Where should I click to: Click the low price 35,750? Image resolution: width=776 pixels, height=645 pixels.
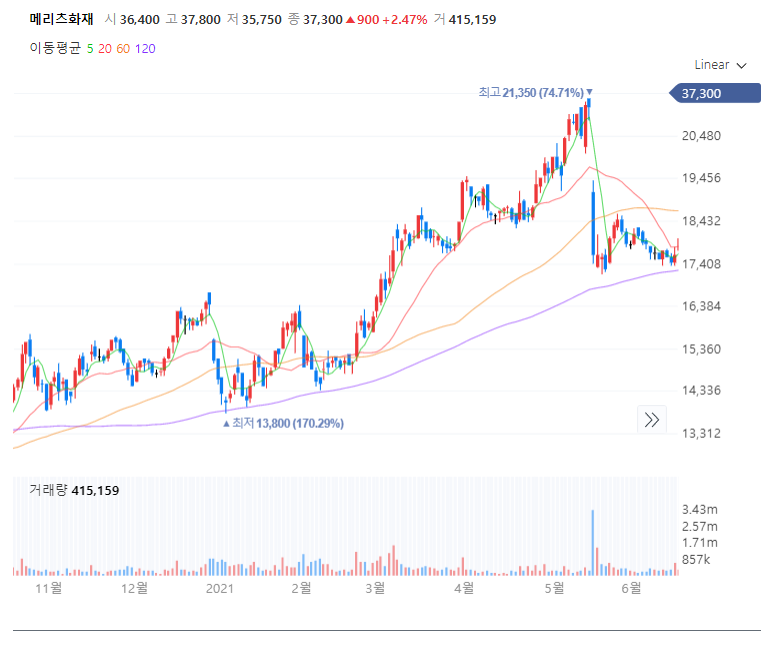click(x=261, y=20)
